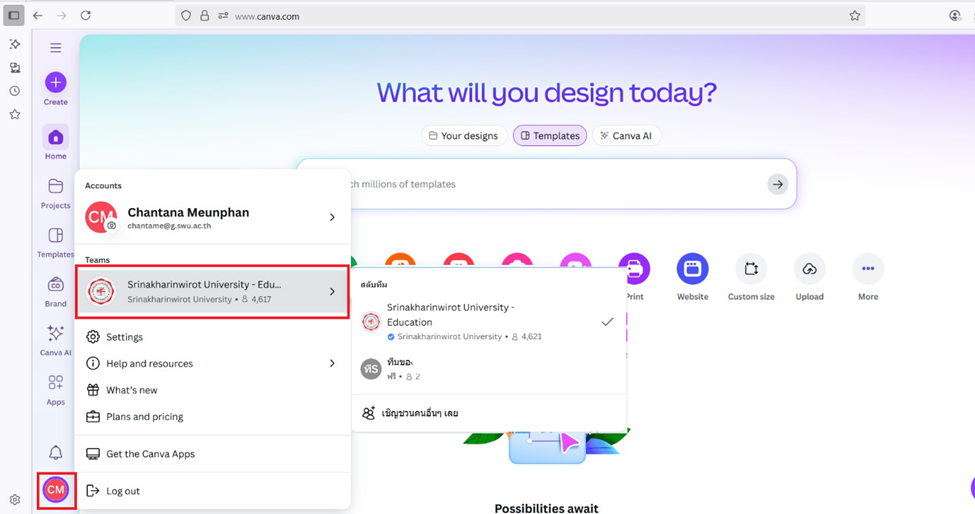The height and width of the screenshot is (514, 975).
Task: Open browser bookmarks star in sidebar
Action: pyautogui.click(x=15, y=114)
